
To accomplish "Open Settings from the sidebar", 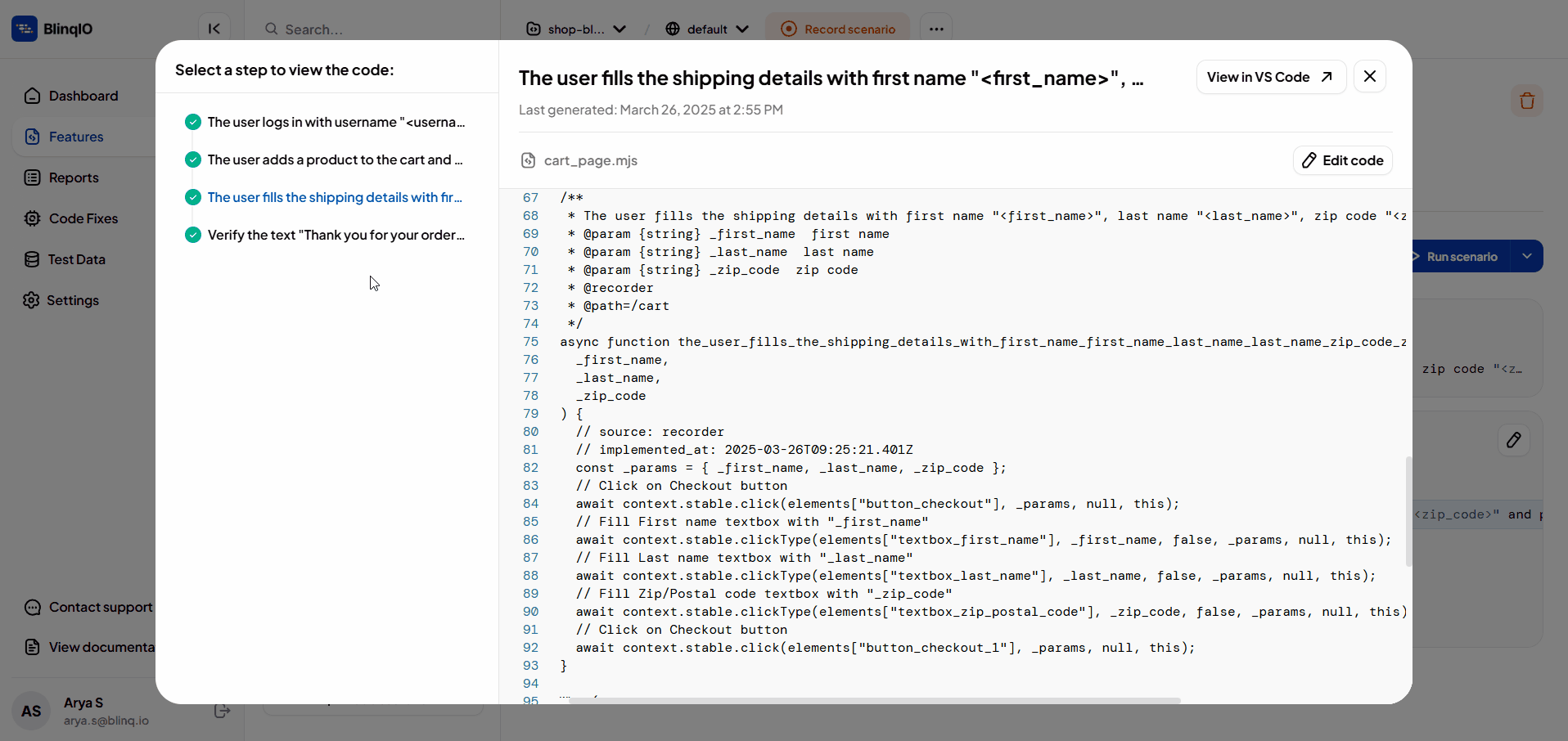I will click(x=73, y=300).
